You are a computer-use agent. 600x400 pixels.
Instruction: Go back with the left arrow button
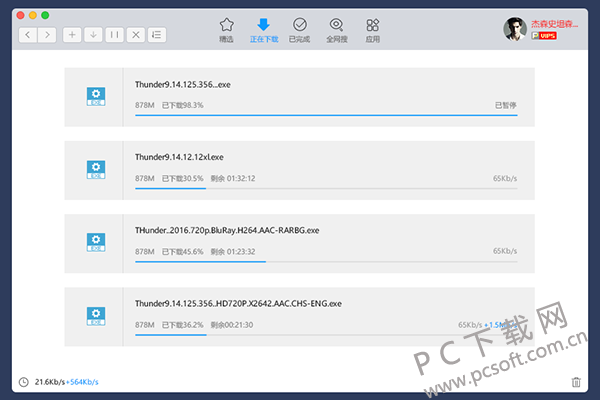point(28,35)
